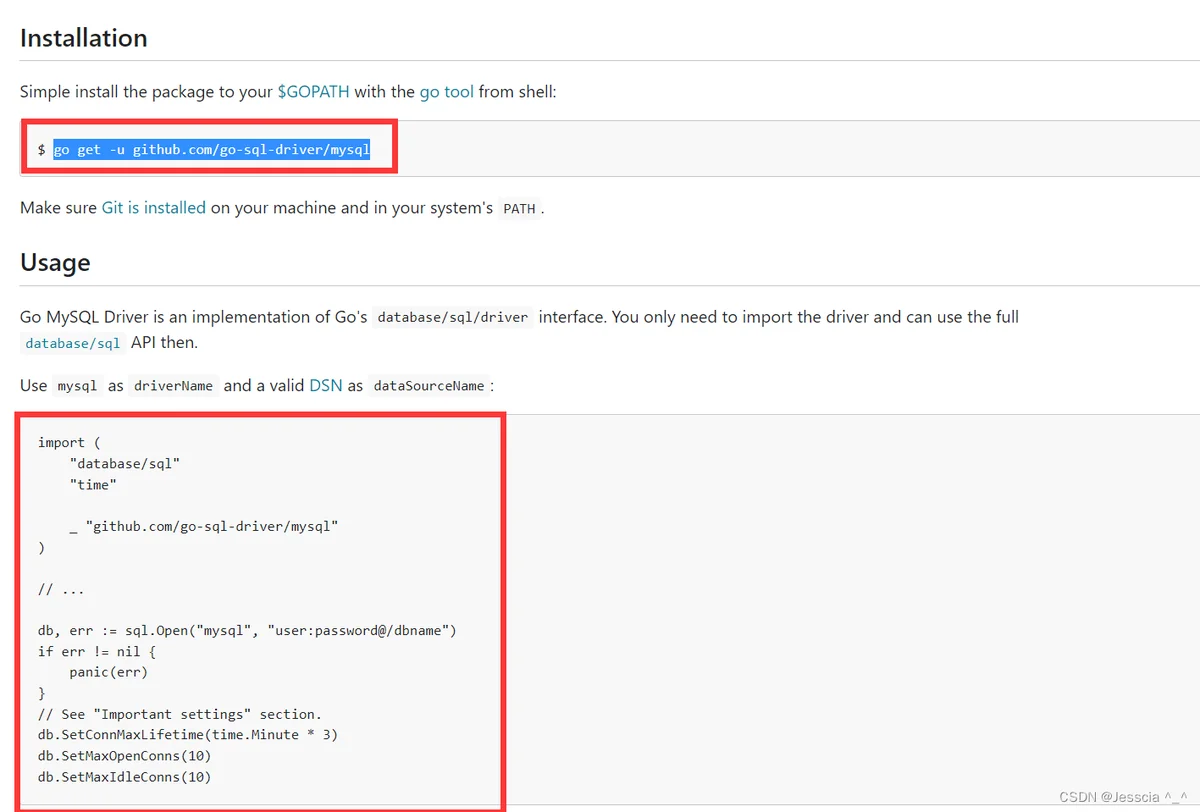Viewport: 1200px width, 812px height.
Task: Click the "database/sql" import line
Action: point(125,463)
